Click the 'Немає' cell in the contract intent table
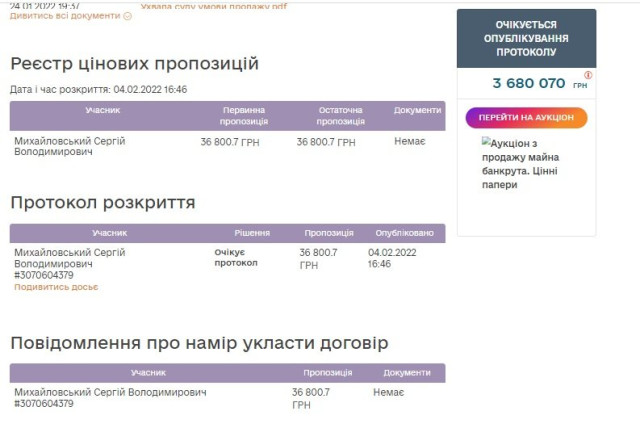640x428 pixels. (388, 393)
